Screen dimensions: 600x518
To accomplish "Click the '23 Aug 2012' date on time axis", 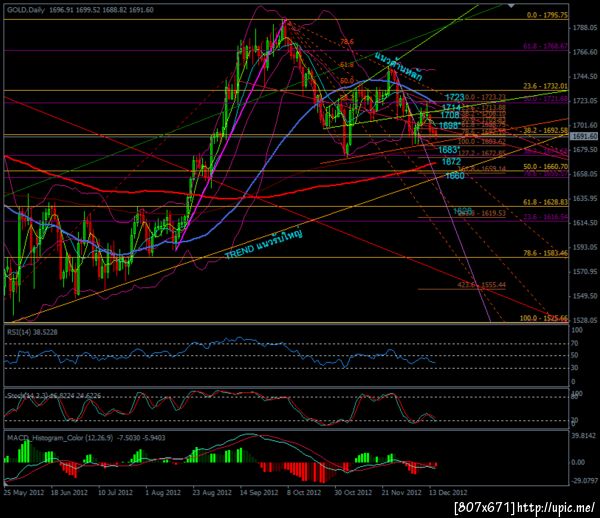I will click(212, 492).
